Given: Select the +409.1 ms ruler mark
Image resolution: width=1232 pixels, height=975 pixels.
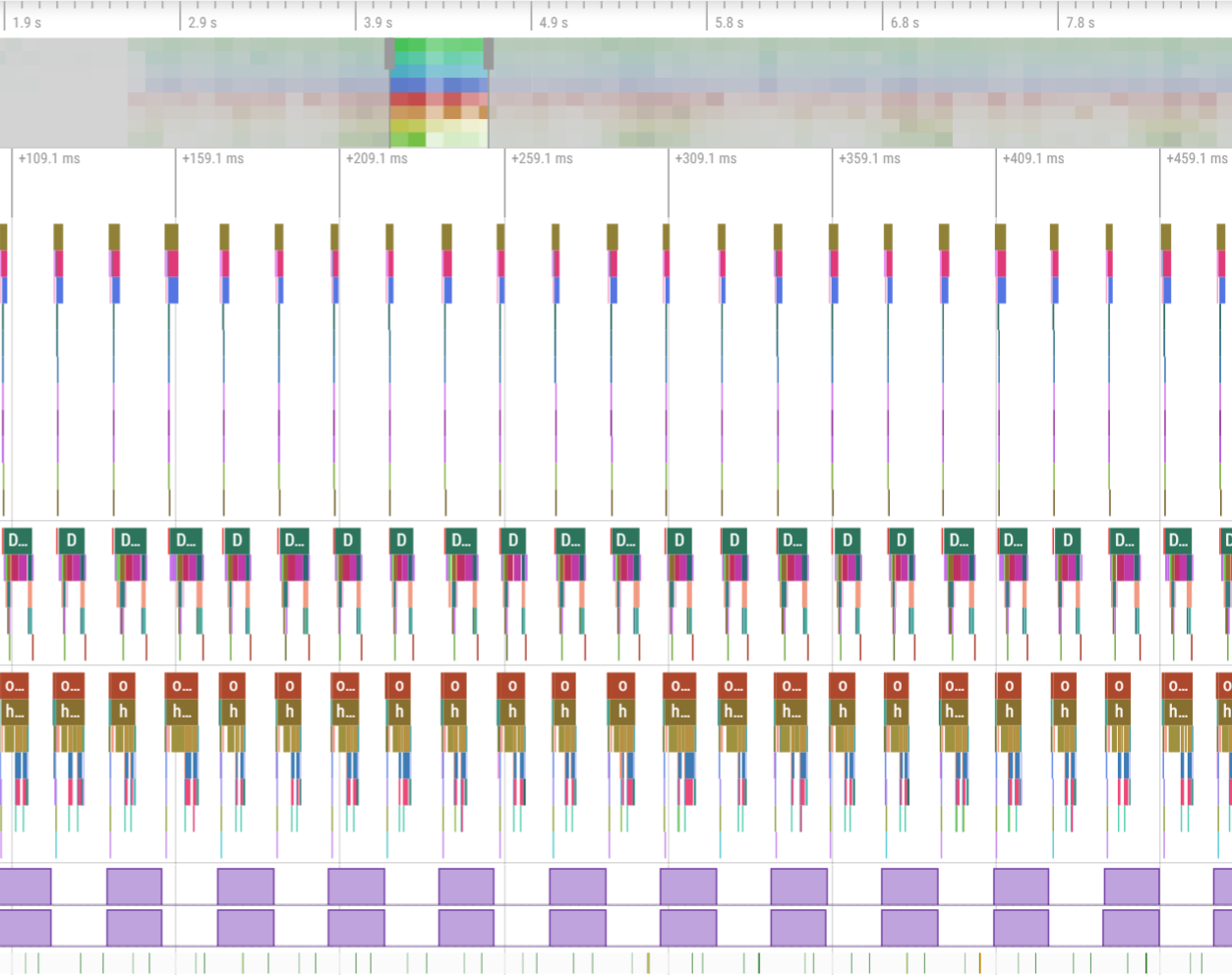Looking at the screenshot, I should point(1033,158).
